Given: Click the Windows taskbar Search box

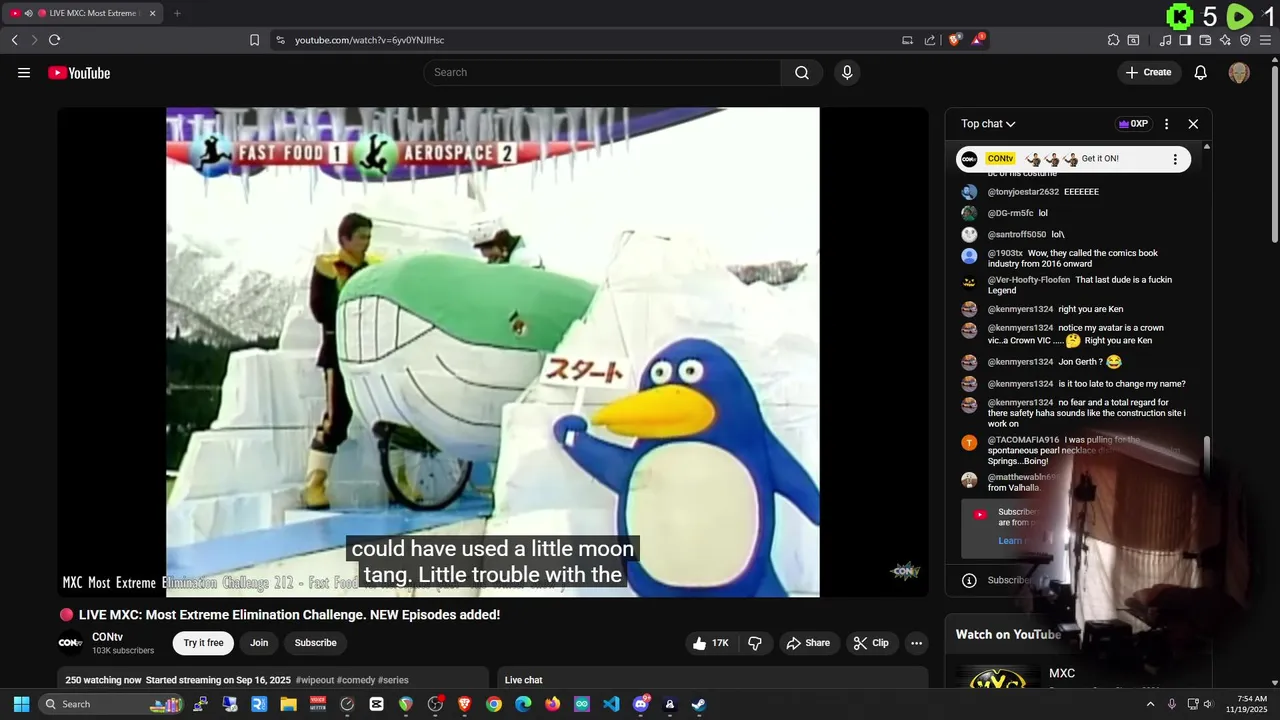Looking at the screenshot, I should 112,704.
